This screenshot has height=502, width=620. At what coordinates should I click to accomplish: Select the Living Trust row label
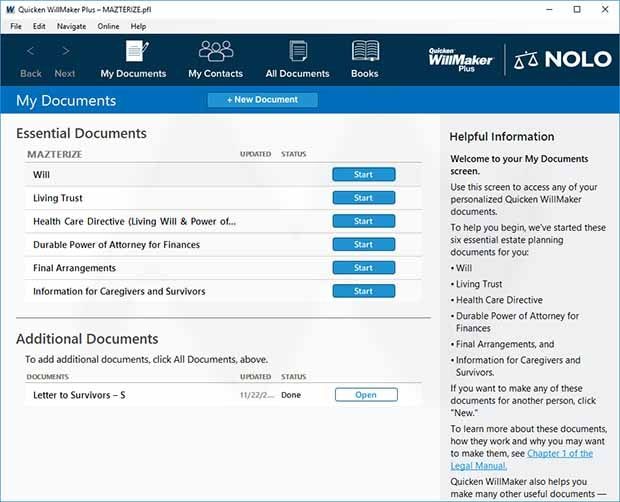point(58,198)
